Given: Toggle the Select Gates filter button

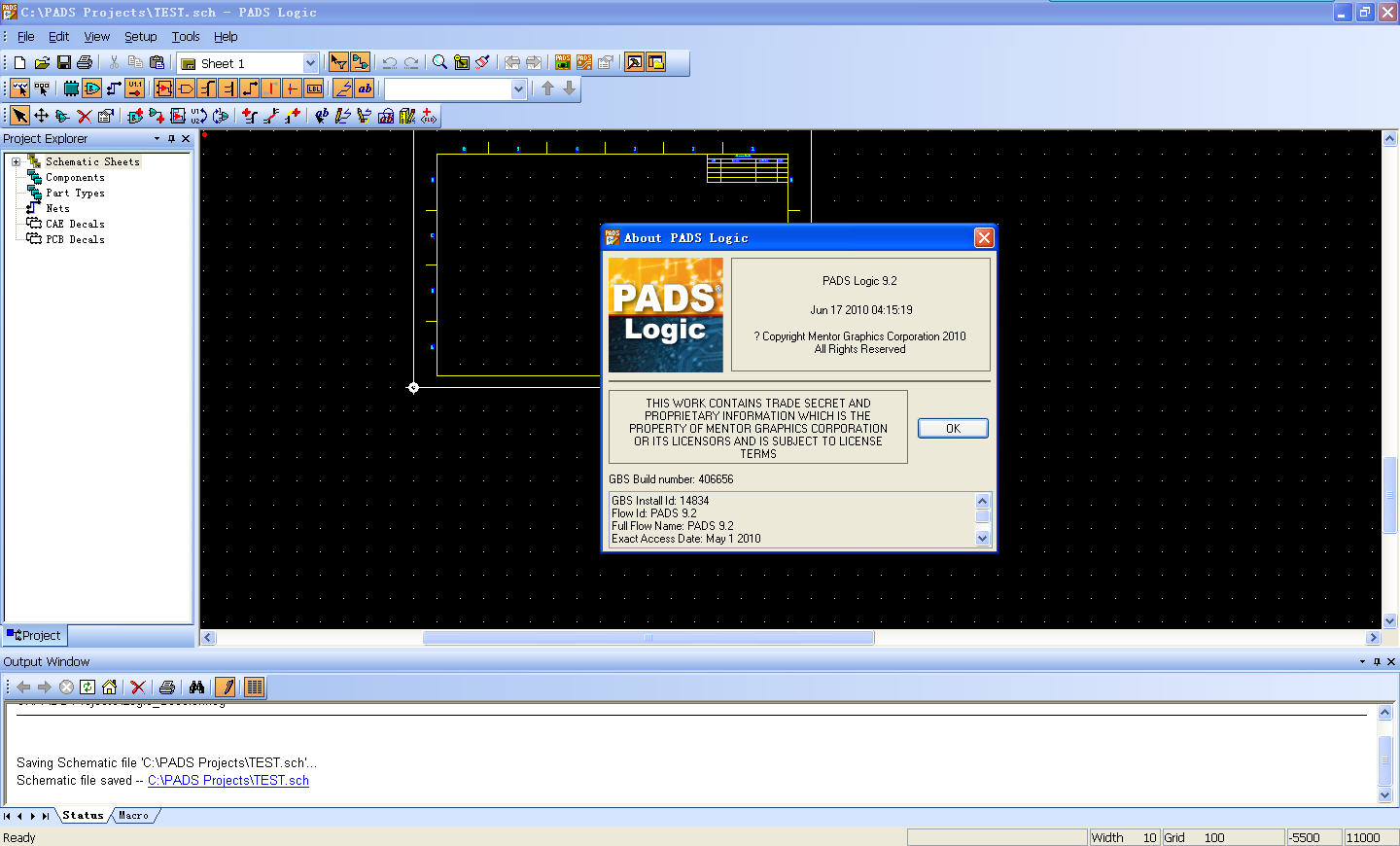Looking at the screenshot, I should tap(92, 88).
